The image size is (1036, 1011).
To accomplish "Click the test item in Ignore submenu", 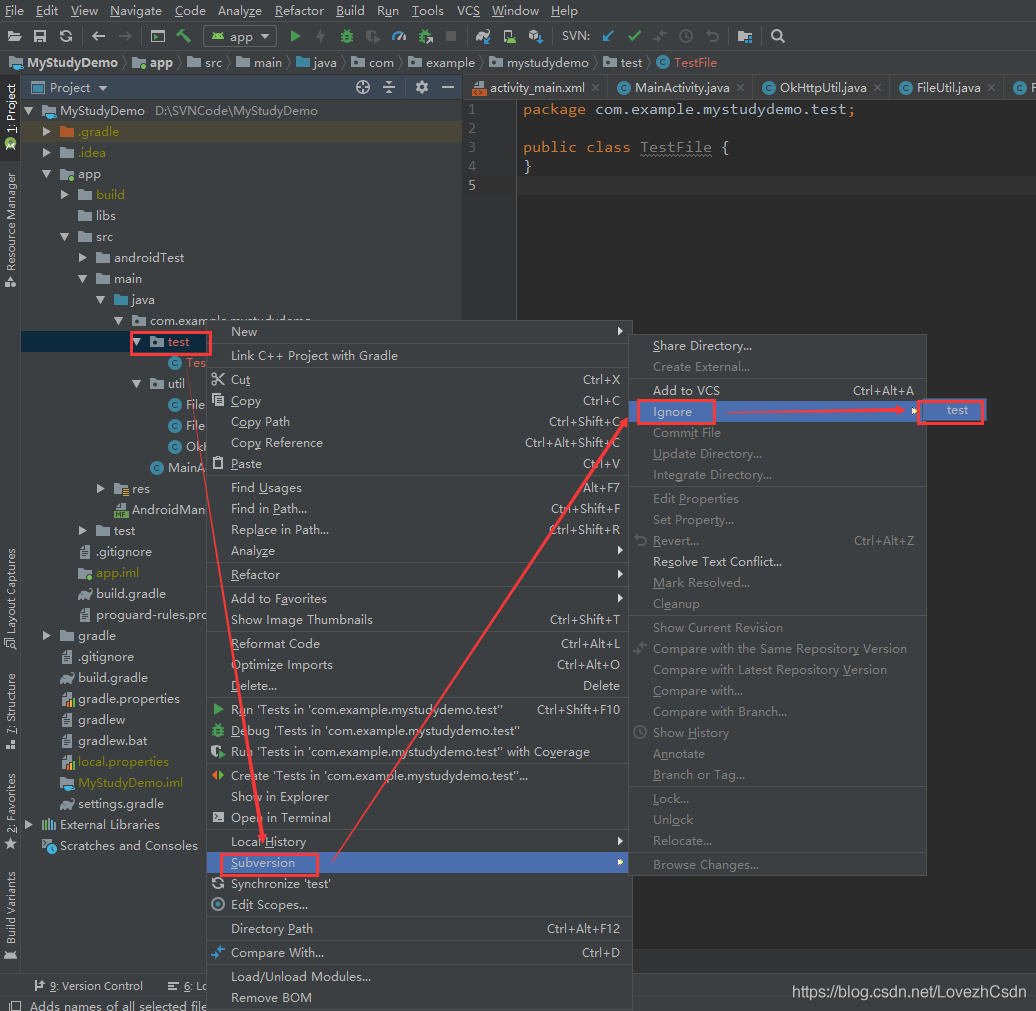I will [x=957, y=410].
